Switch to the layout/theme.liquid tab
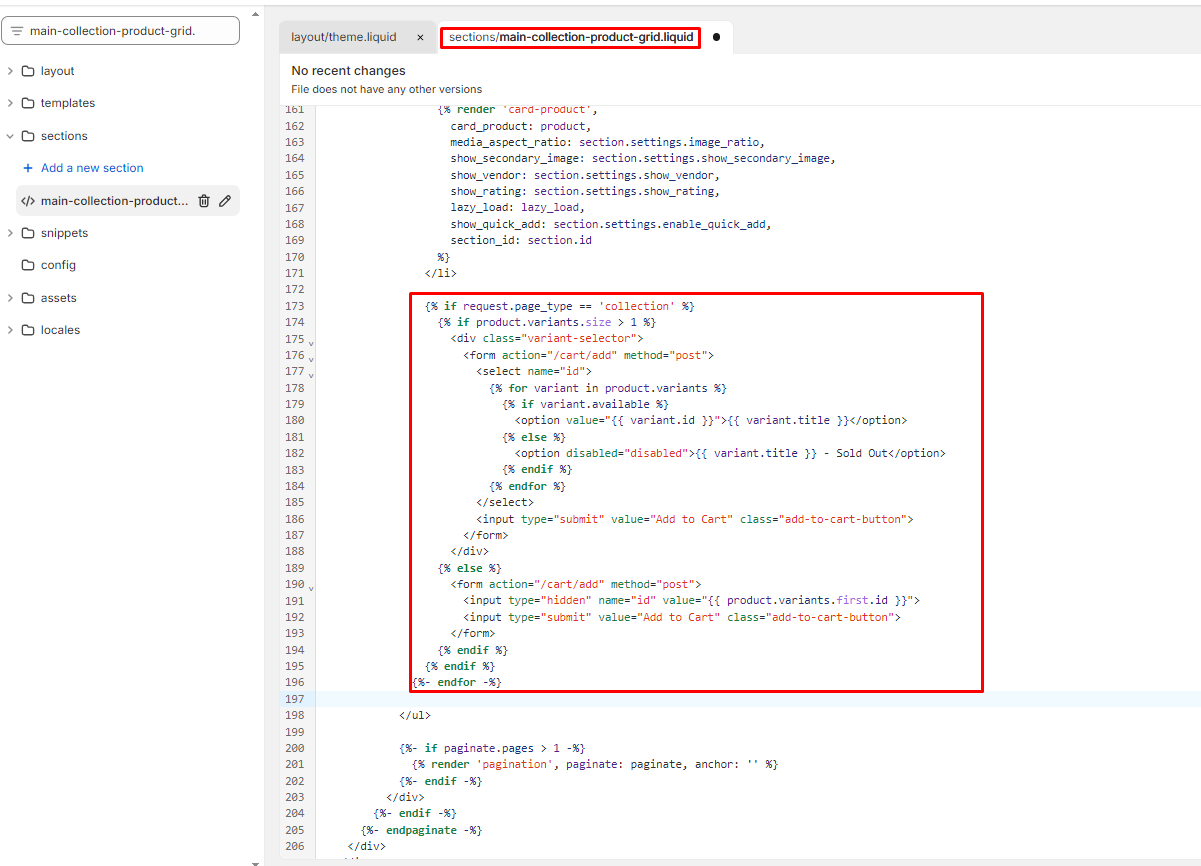Screen dimensions: 1201x866 (x=344, y=37)
